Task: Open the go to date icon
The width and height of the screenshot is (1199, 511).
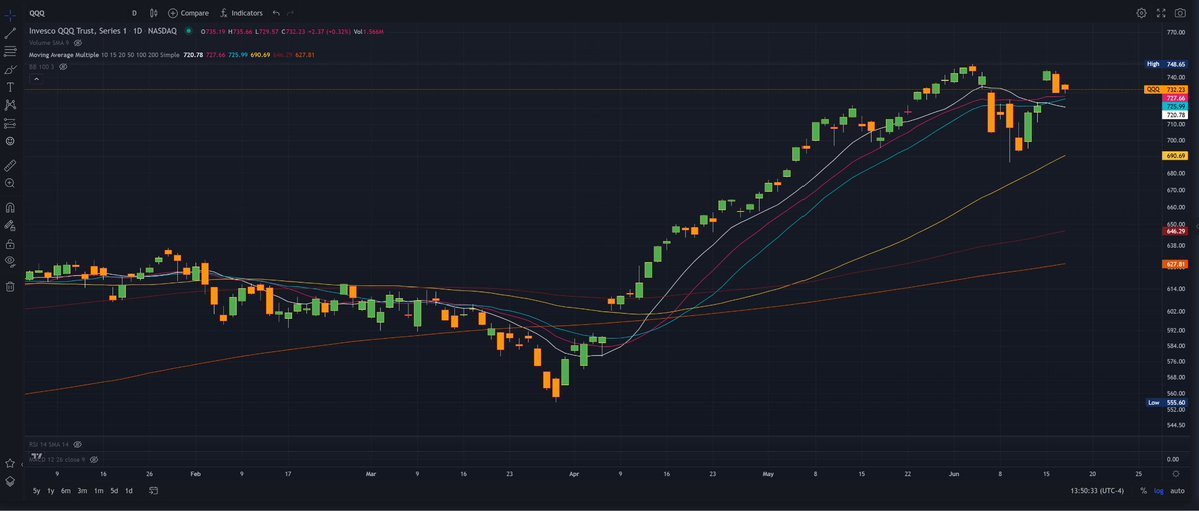Action: click(x=154, y=490)
